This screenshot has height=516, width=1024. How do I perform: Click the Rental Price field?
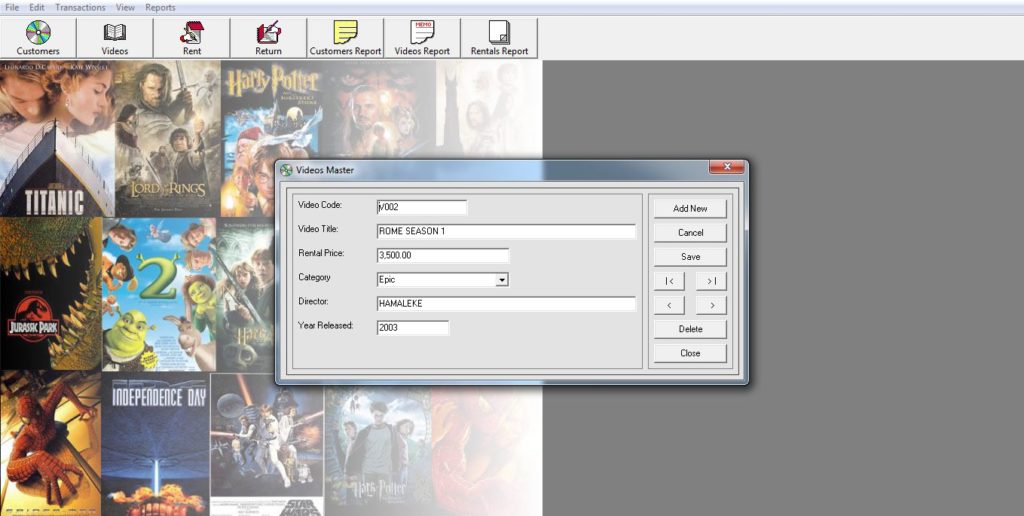click(443, 255)
